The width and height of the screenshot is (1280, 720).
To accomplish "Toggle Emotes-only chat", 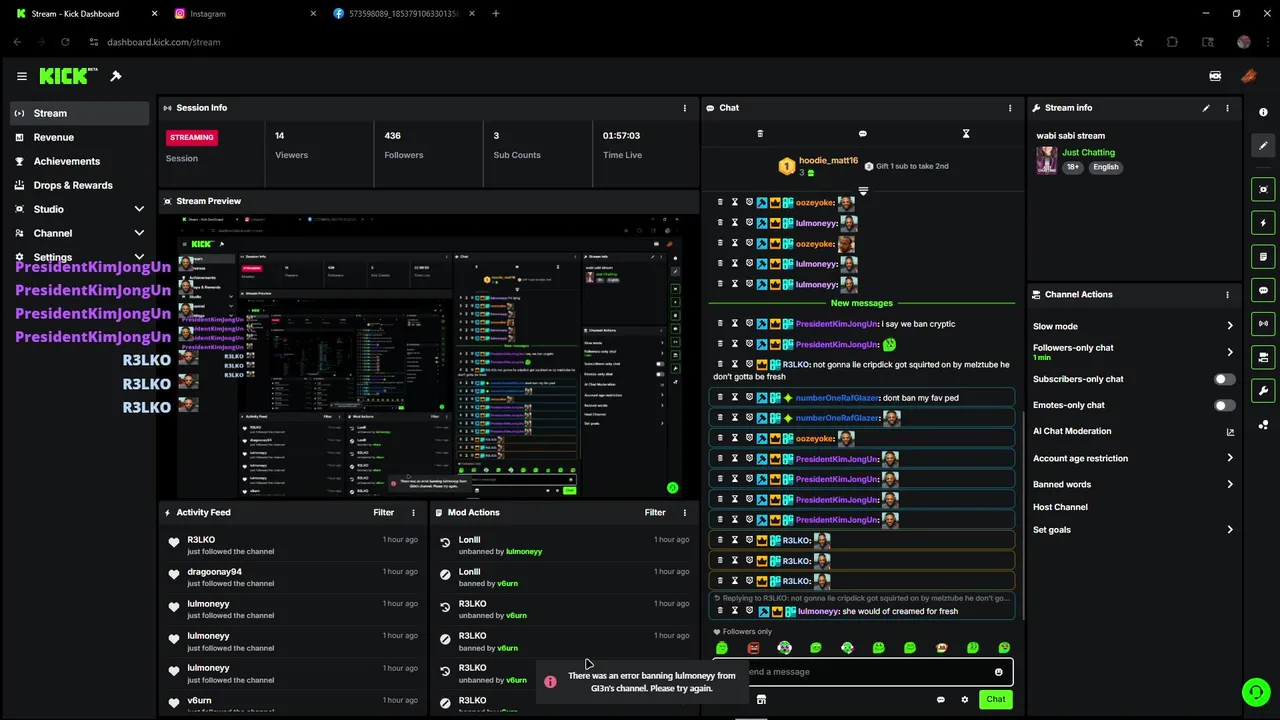I will pos(1224,405).
